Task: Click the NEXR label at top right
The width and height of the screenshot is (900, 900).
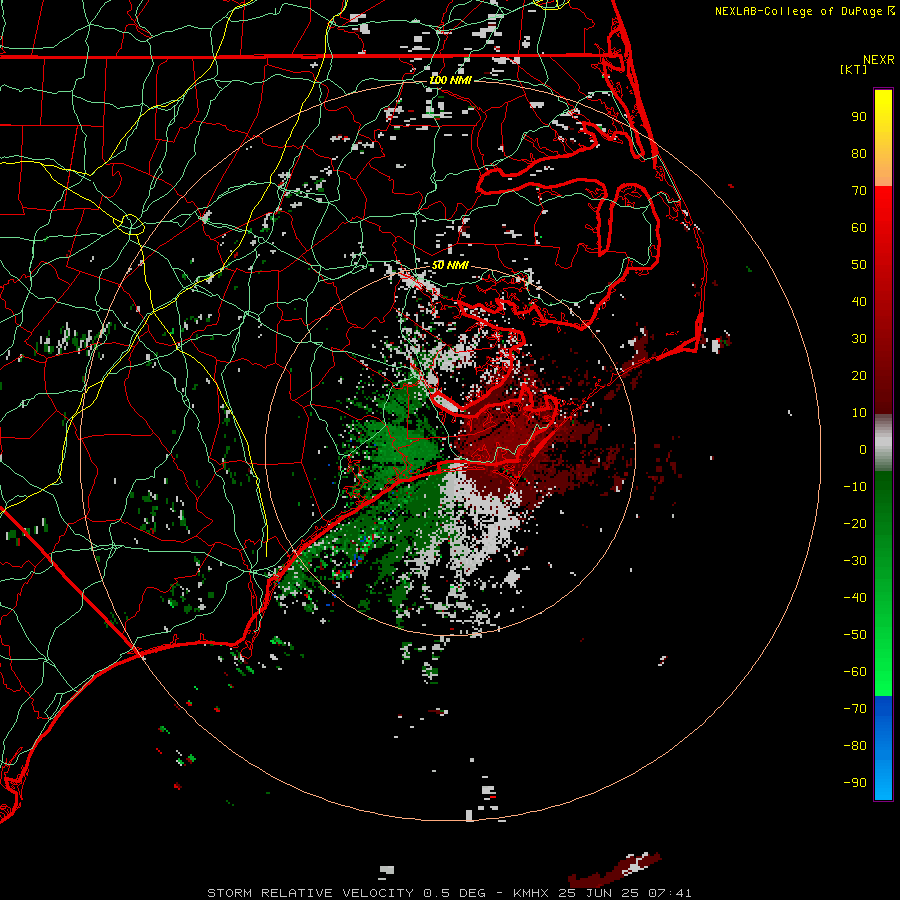Action: pos(879,60)
